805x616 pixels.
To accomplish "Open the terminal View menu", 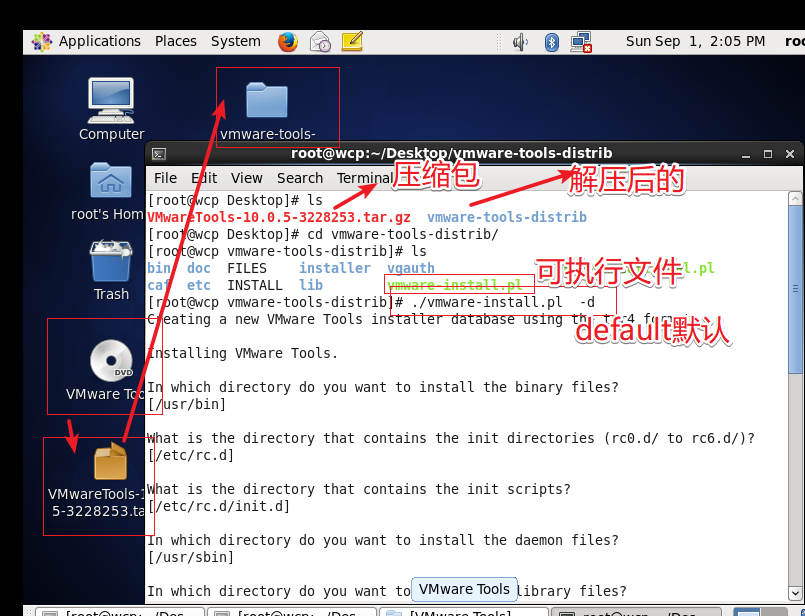I will click(x=246, y=178).
